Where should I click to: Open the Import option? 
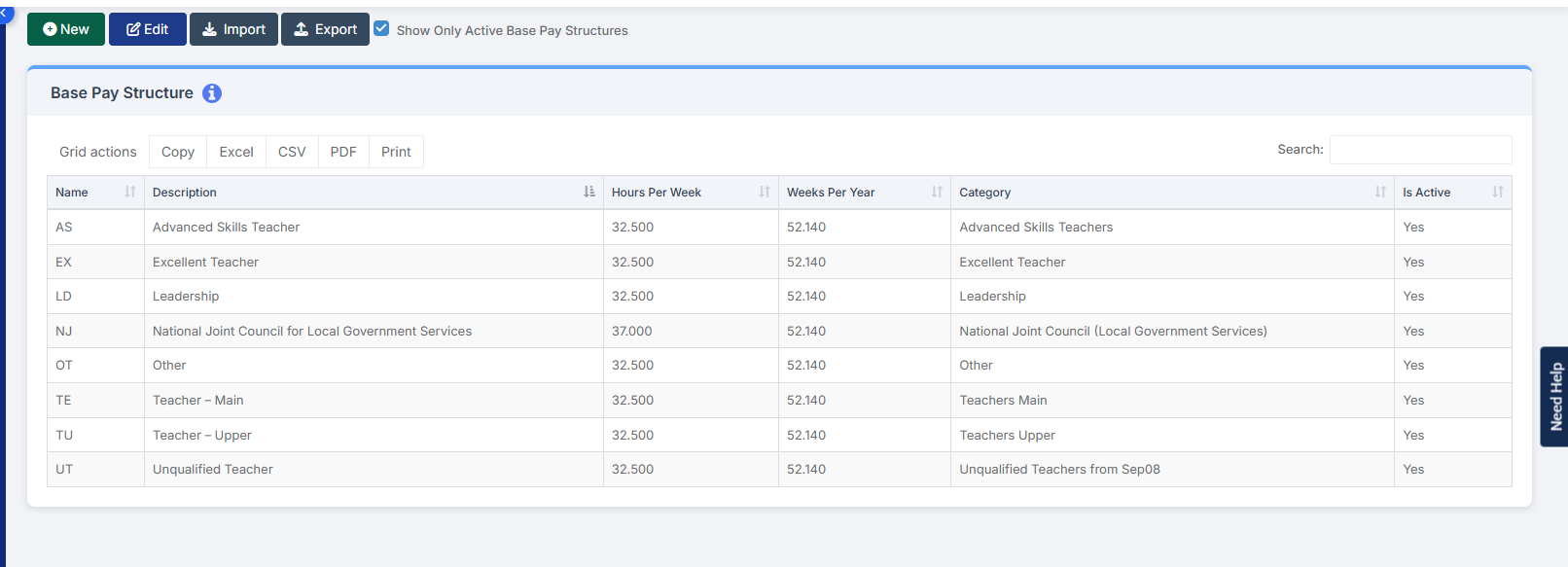pyautogui.click(x=233, y=29)
